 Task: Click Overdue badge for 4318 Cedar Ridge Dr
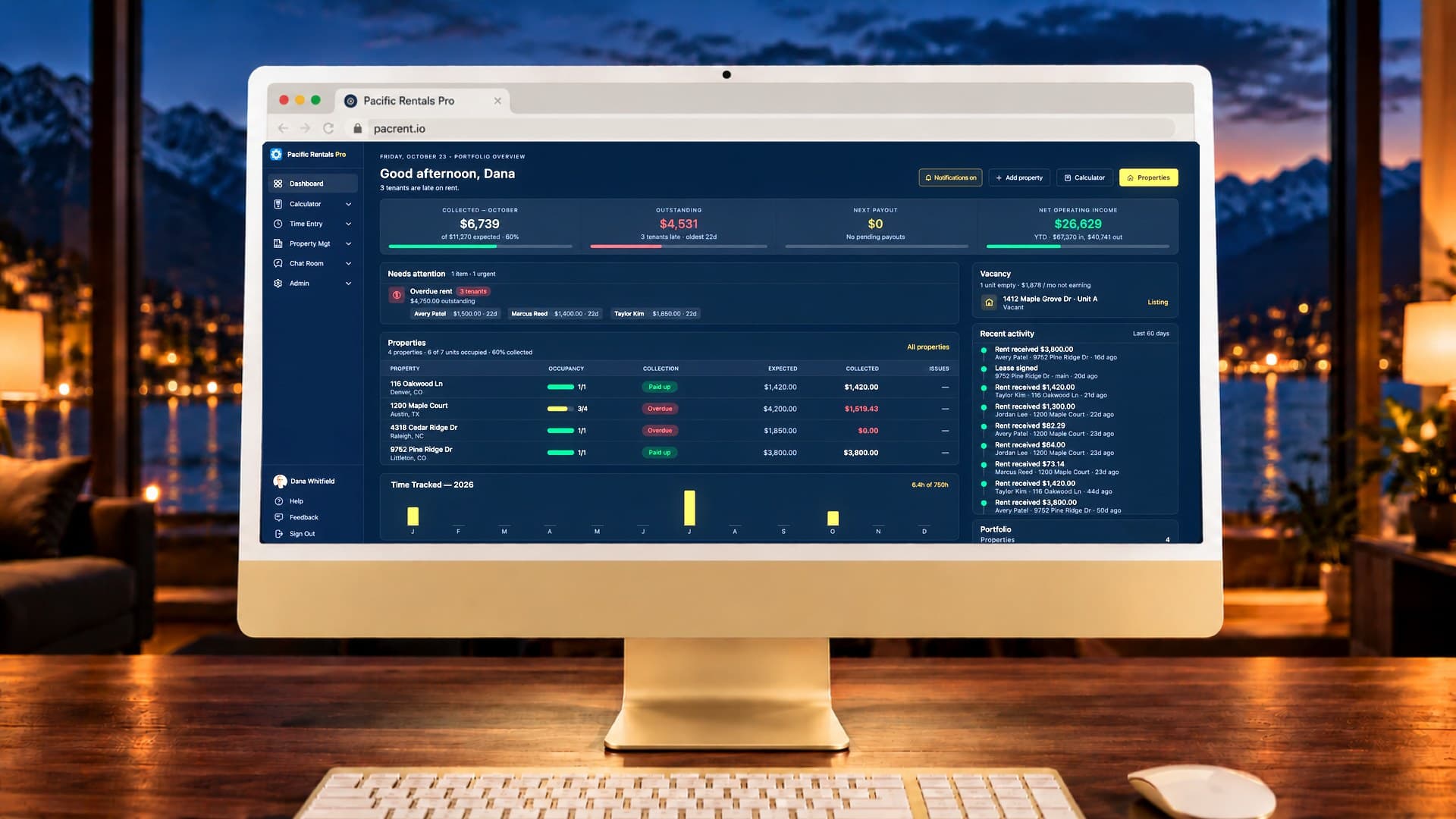coord(660,430)
